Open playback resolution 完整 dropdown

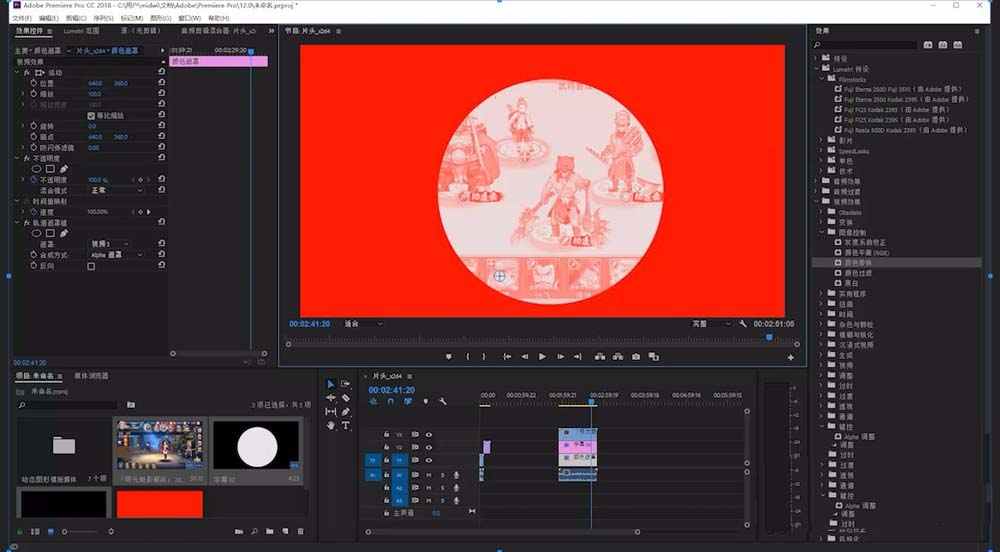pyautogui.click(x=712, y=324)
